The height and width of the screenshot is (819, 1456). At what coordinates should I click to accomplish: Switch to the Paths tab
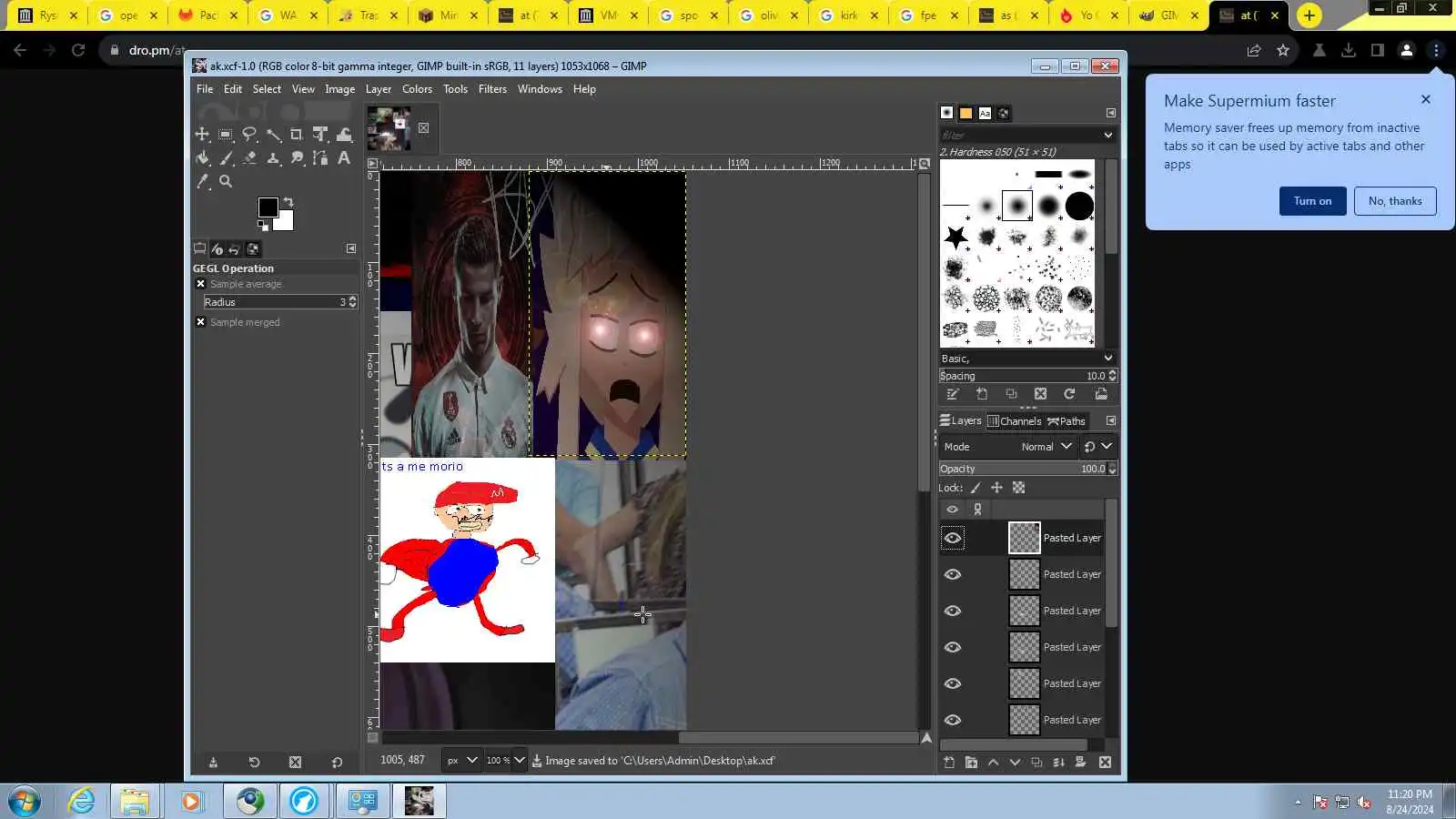[x=1067, y=421]
